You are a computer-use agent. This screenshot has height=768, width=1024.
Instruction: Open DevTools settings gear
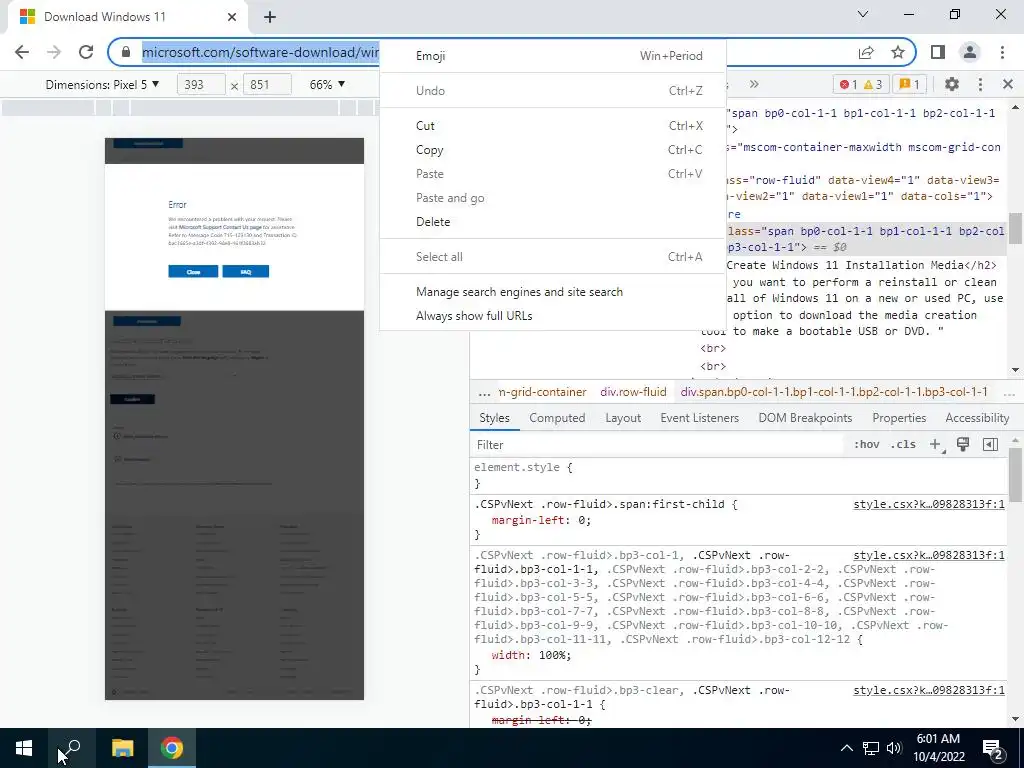952,84
